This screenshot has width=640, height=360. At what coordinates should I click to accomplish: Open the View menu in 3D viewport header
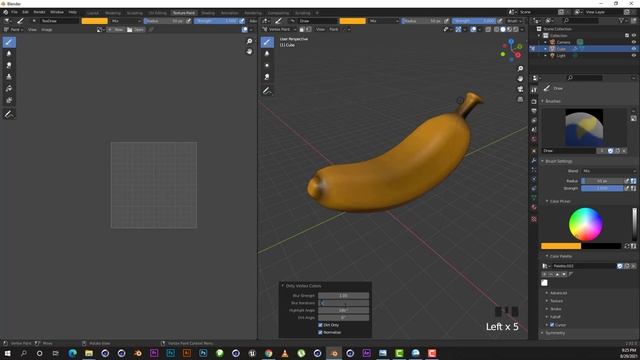click(320, 29)
